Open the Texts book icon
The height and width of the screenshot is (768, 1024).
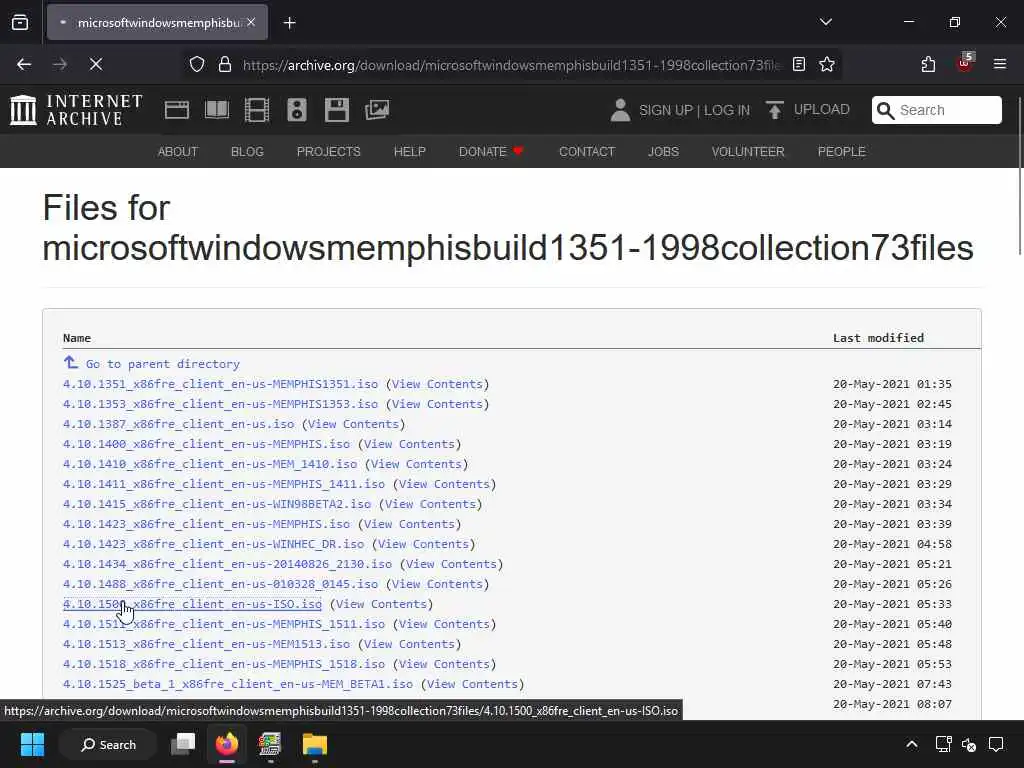tap(217, 110)
